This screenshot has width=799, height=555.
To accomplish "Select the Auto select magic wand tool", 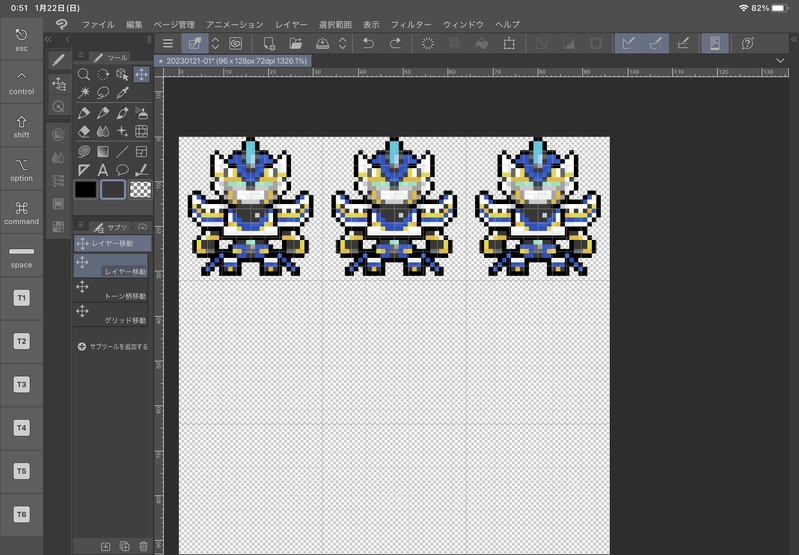I will (x=84, y=93).
